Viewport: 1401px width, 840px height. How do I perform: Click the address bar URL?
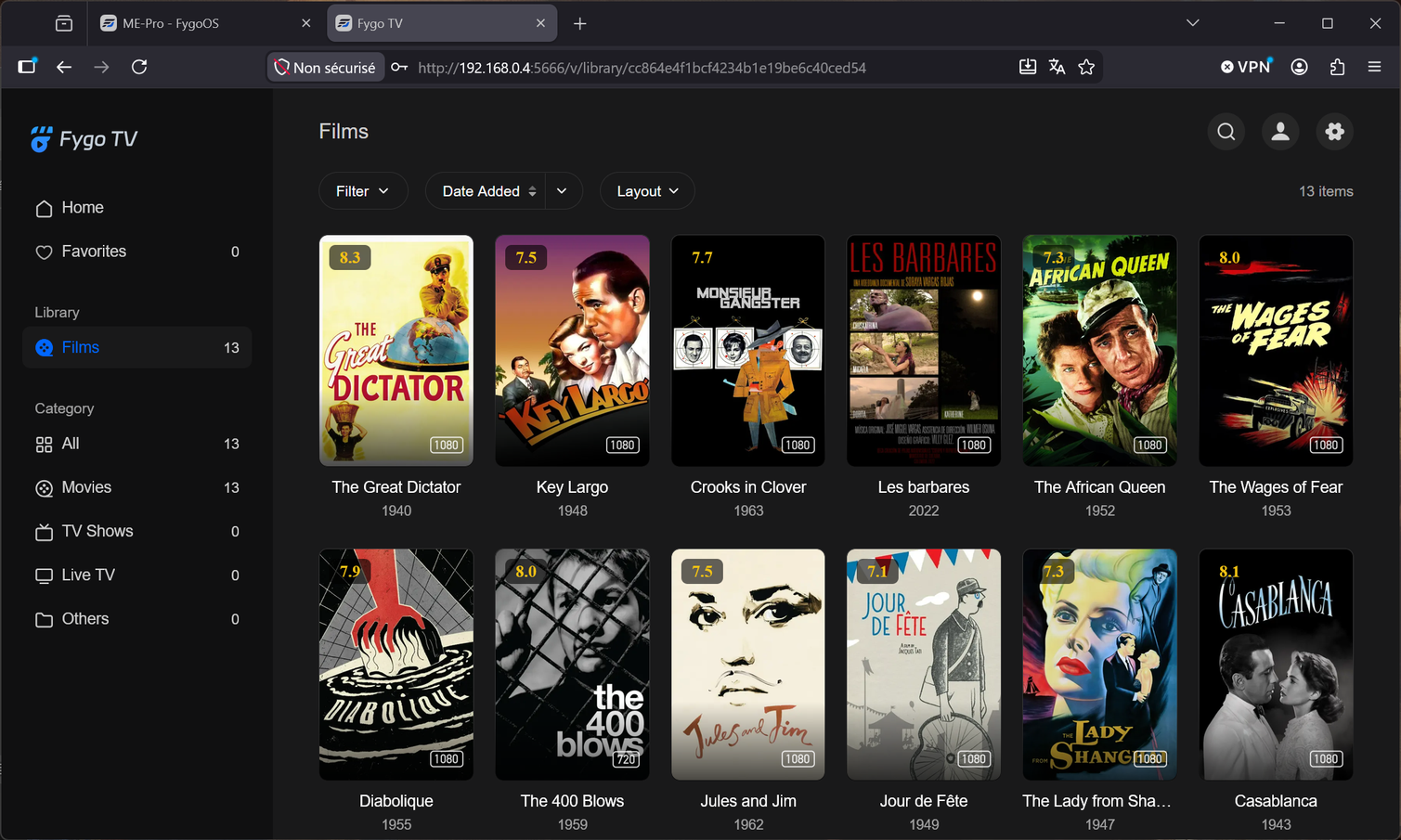(x=642, y=68)
